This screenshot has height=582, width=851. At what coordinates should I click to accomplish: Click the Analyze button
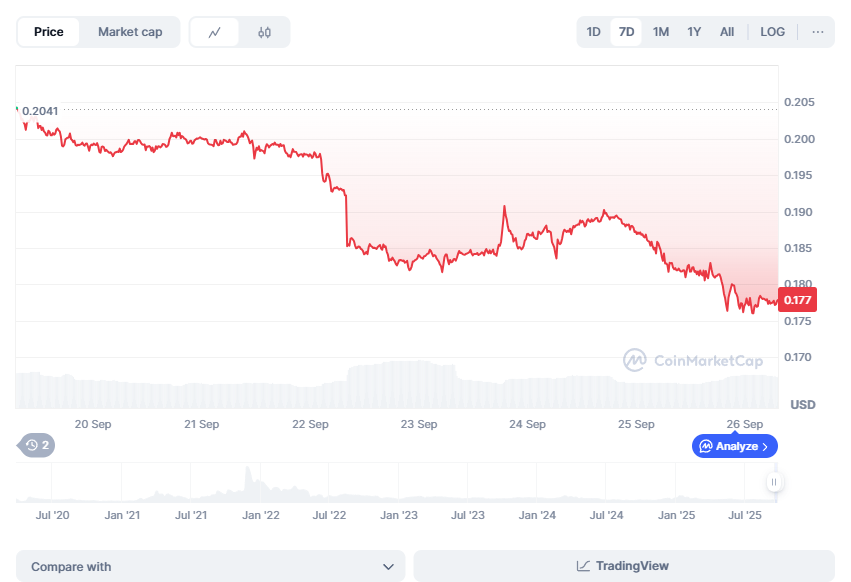pos(735,446)
